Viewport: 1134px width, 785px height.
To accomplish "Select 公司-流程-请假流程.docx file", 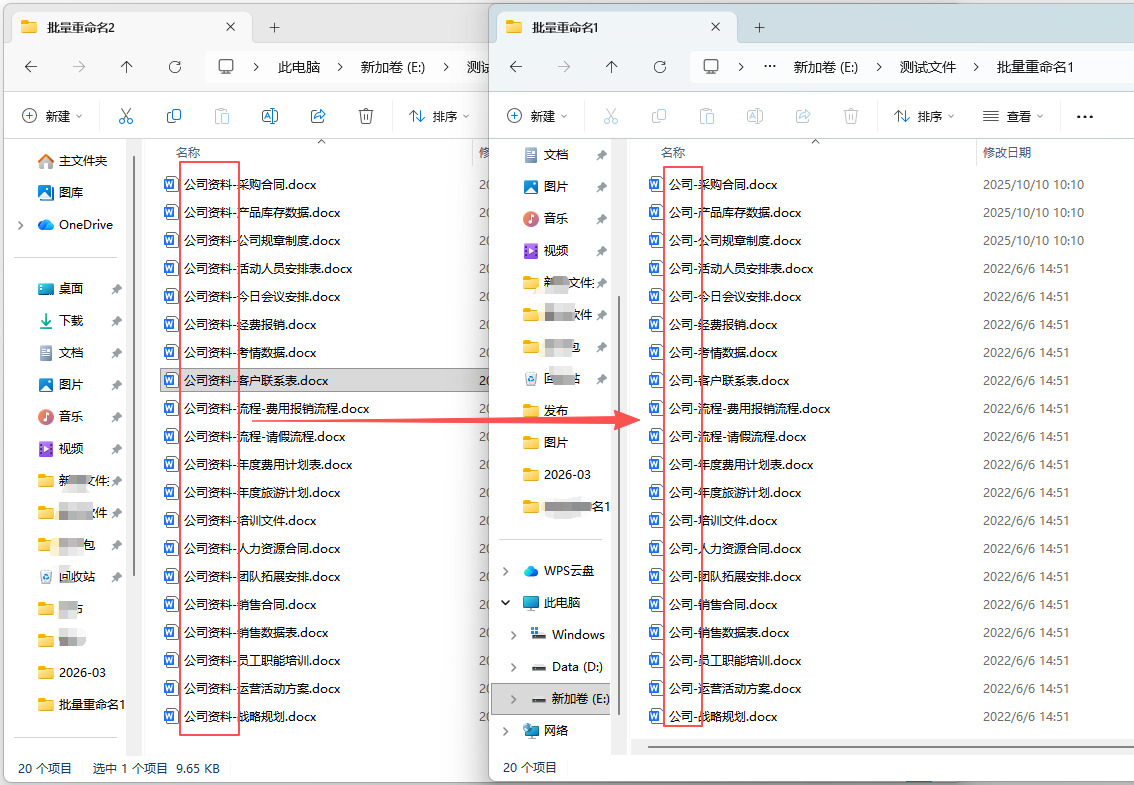I will pyautogui.click(x=737, y=437).
